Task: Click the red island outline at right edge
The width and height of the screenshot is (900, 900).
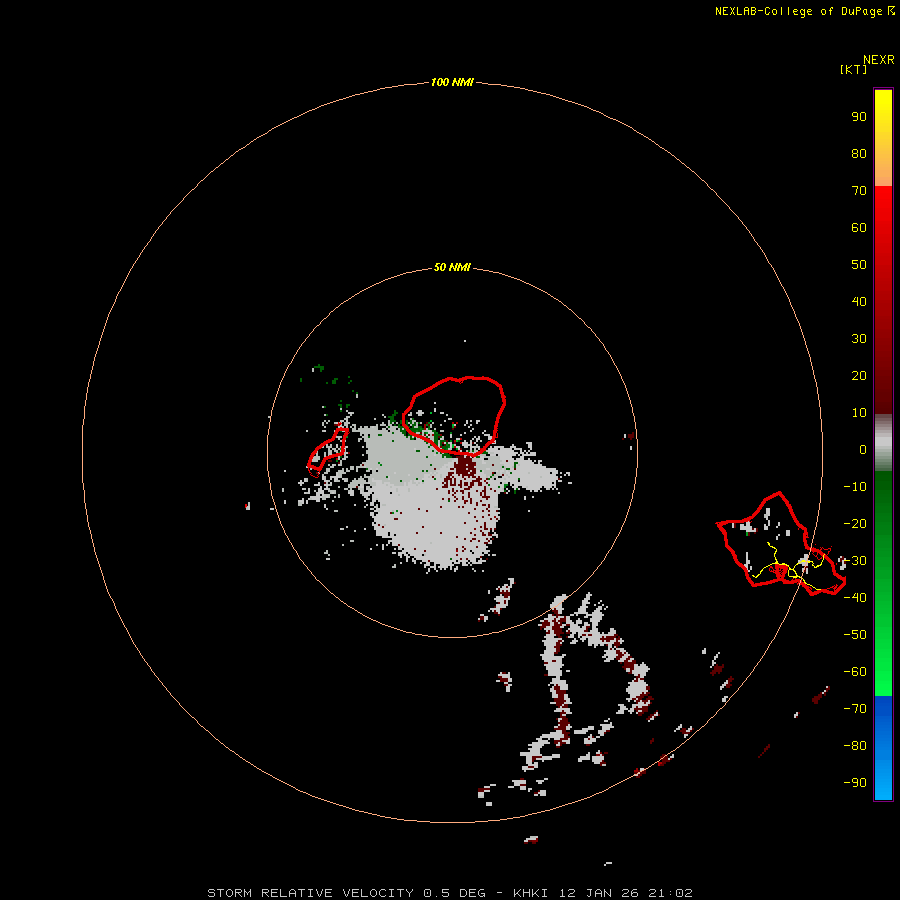Action: pos(781,544)
